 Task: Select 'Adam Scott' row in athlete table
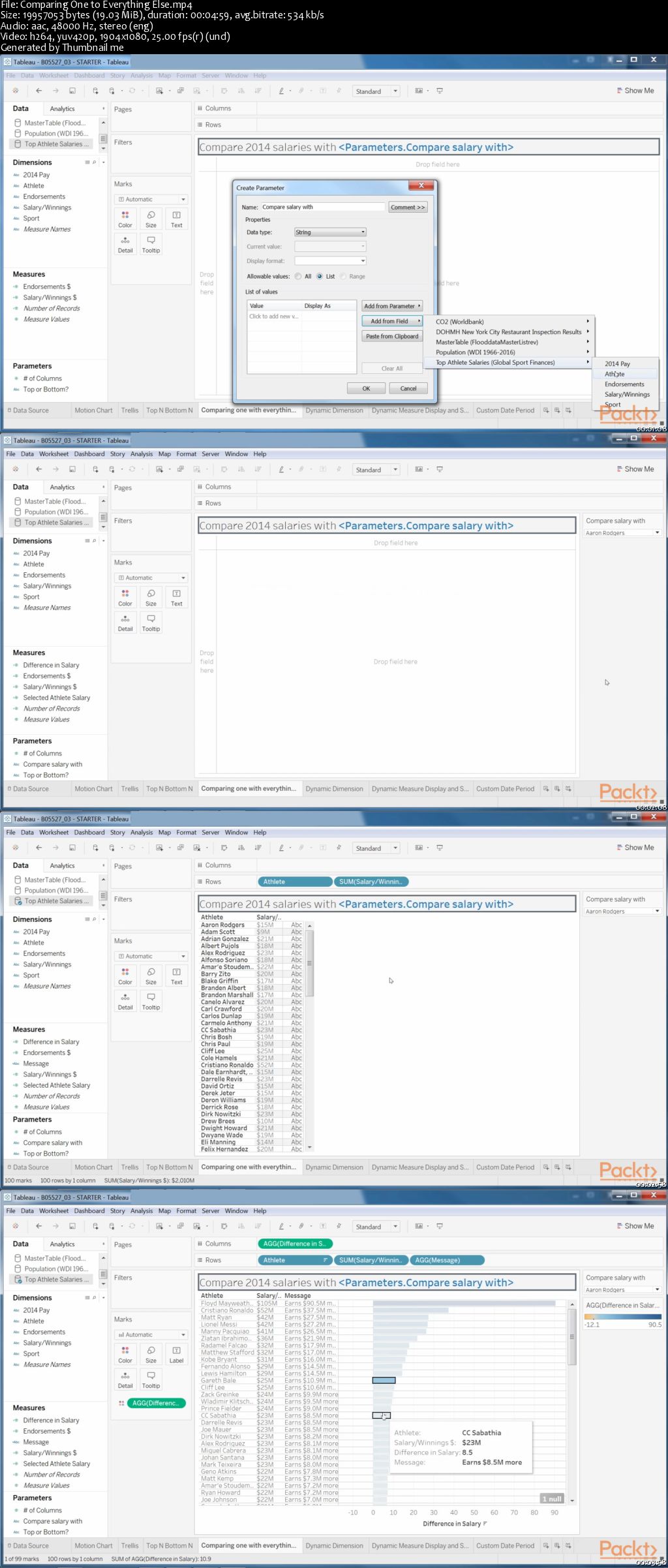coord(251,932)
